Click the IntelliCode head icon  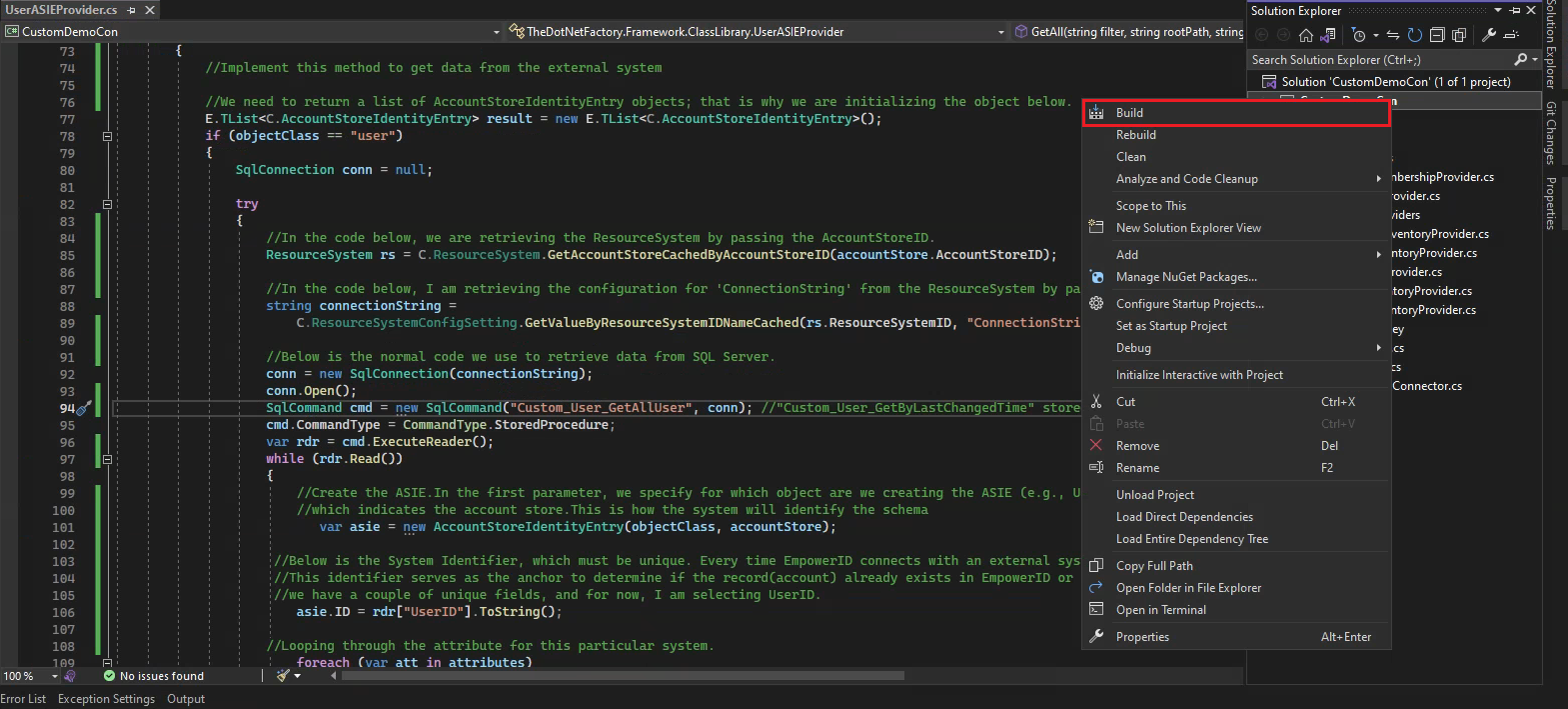69,676
